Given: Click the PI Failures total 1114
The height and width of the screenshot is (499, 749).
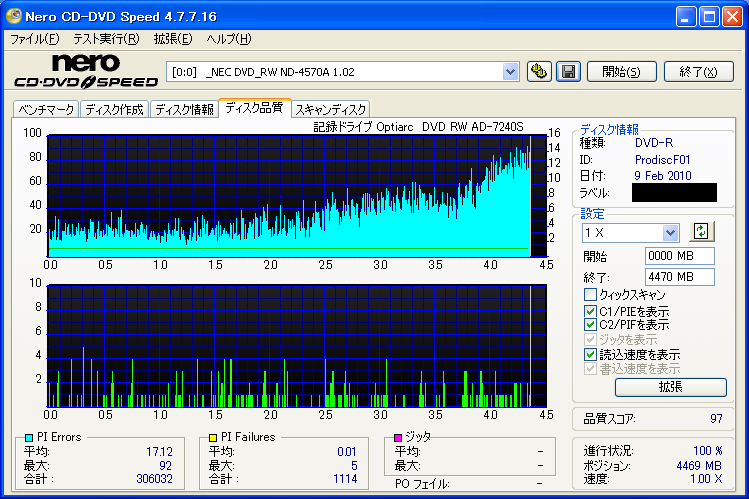Looking at the screenshot, I should (345, 479).
